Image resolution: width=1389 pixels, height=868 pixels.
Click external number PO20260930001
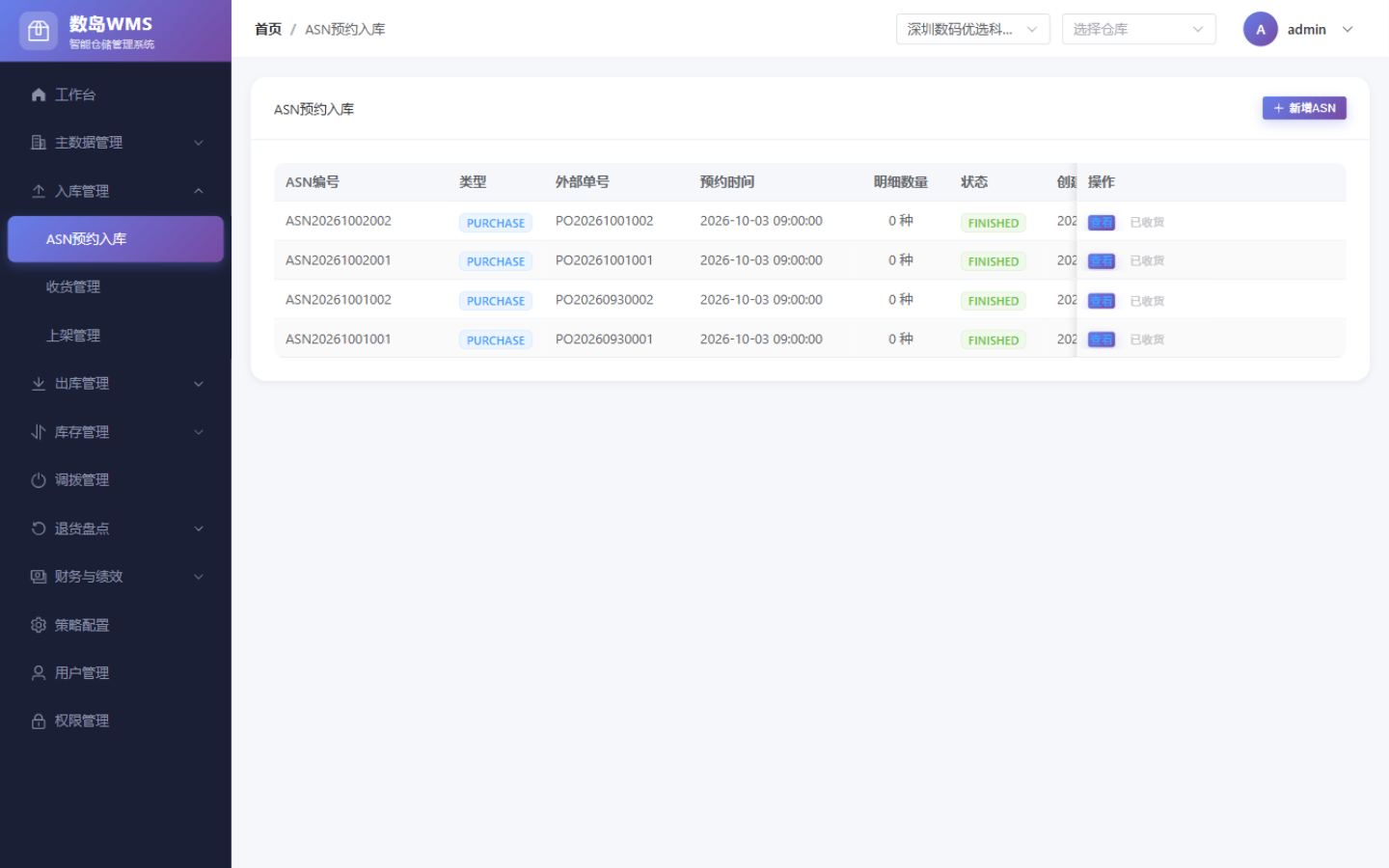pyautogui.click(x=605, y=339)
